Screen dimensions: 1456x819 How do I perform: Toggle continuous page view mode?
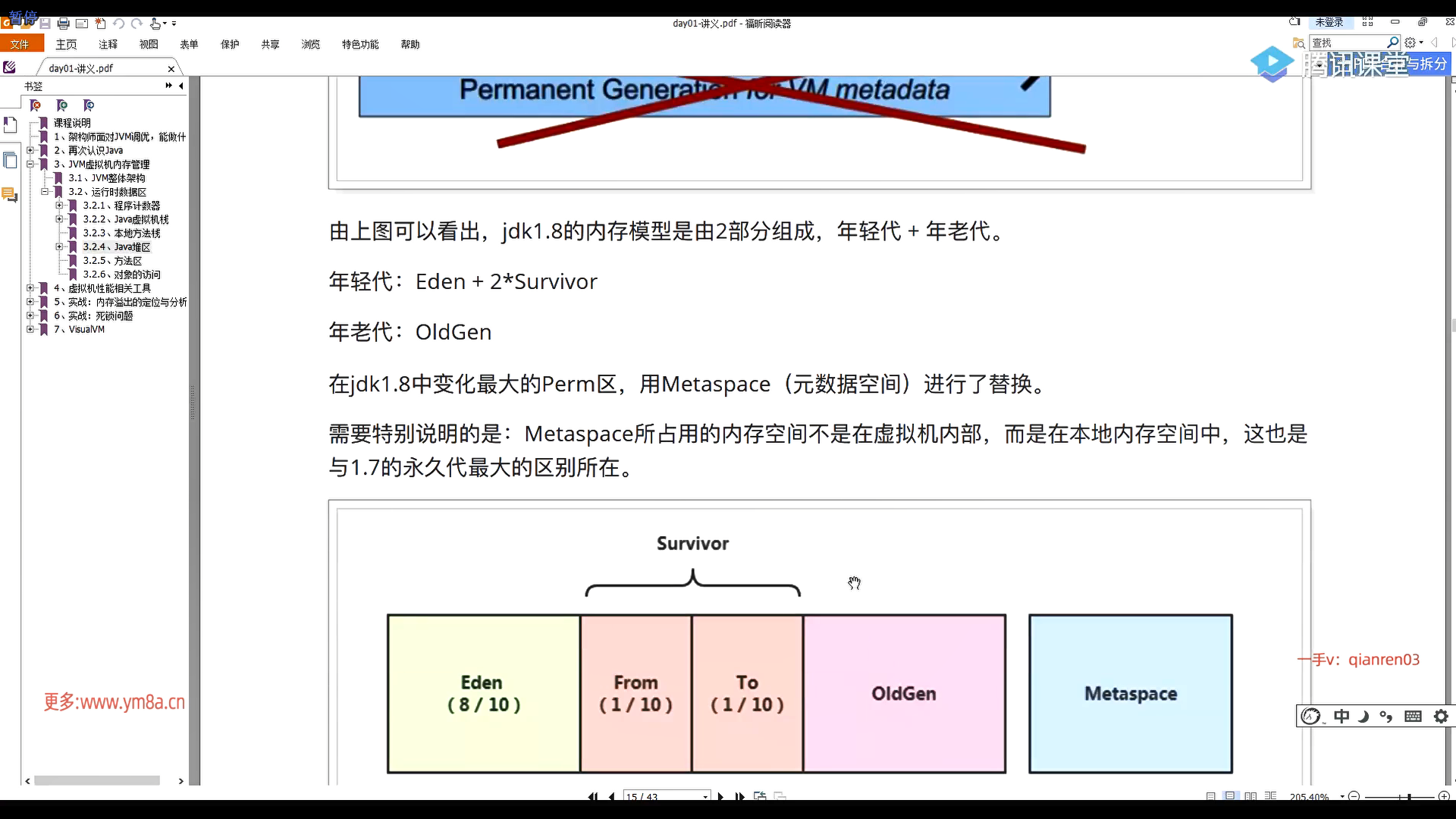pyautogui.click(x=1231, y=796)
